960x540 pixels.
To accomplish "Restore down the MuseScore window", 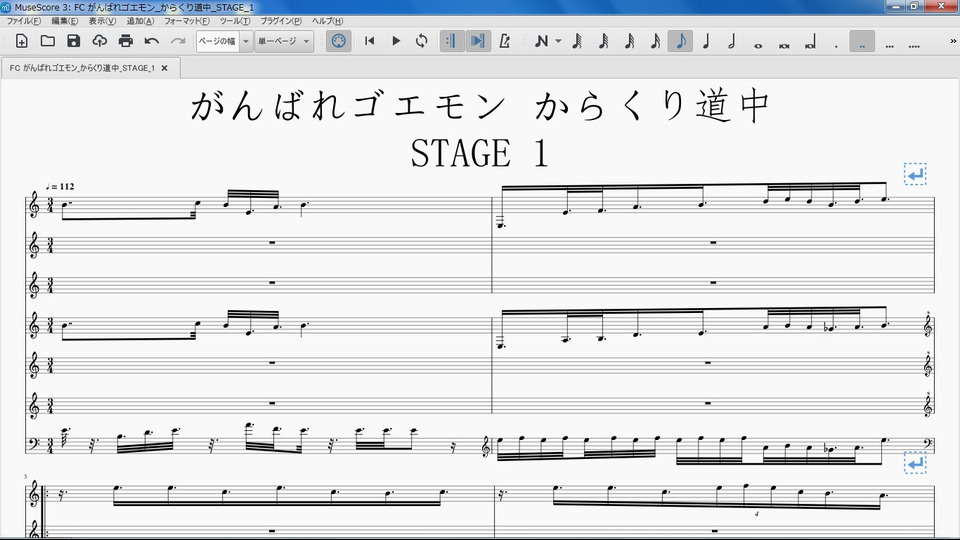I will 914,6.
